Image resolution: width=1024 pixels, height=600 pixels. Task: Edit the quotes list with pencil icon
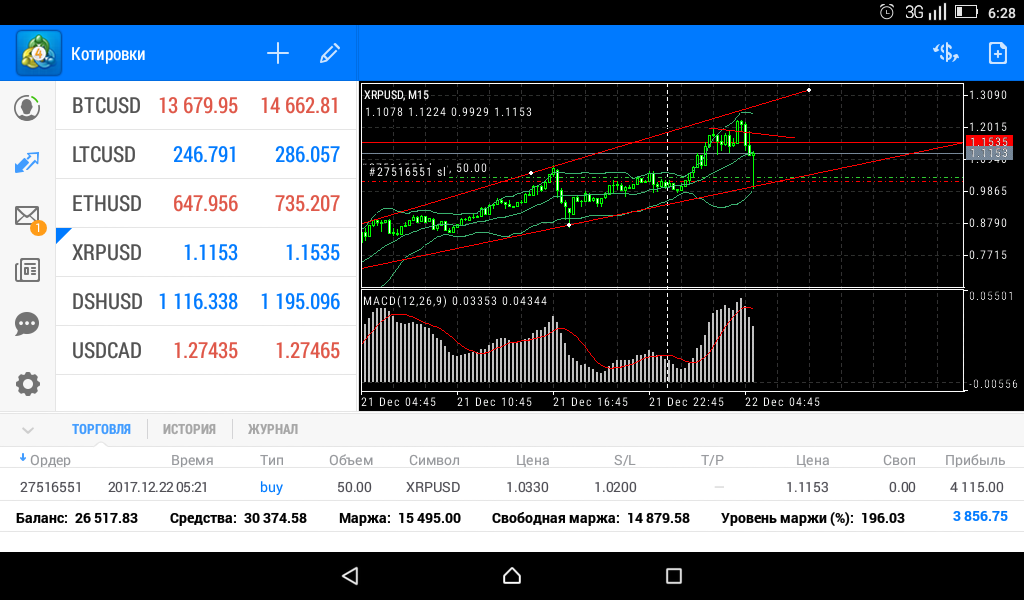pyautogui.click(x=330, y=54)
